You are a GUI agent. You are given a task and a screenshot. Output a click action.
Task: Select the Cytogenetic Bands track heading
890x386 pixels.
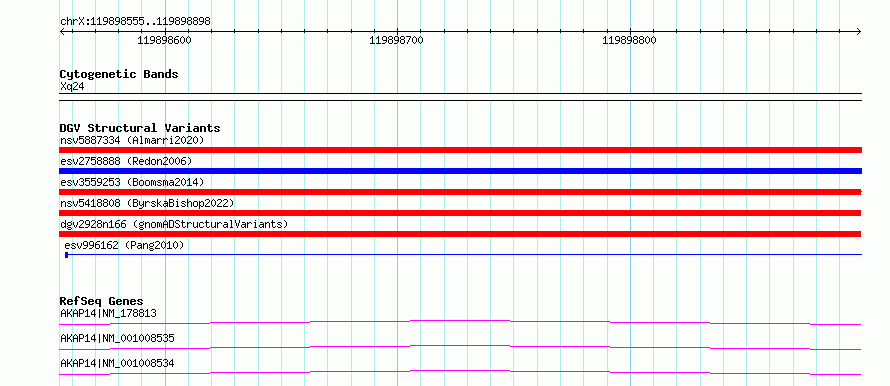coord(119,74)
